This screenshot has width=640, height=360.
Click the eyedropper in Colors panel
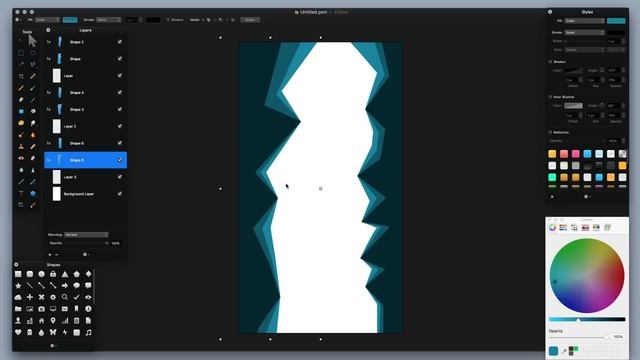(x=564, y=351)
